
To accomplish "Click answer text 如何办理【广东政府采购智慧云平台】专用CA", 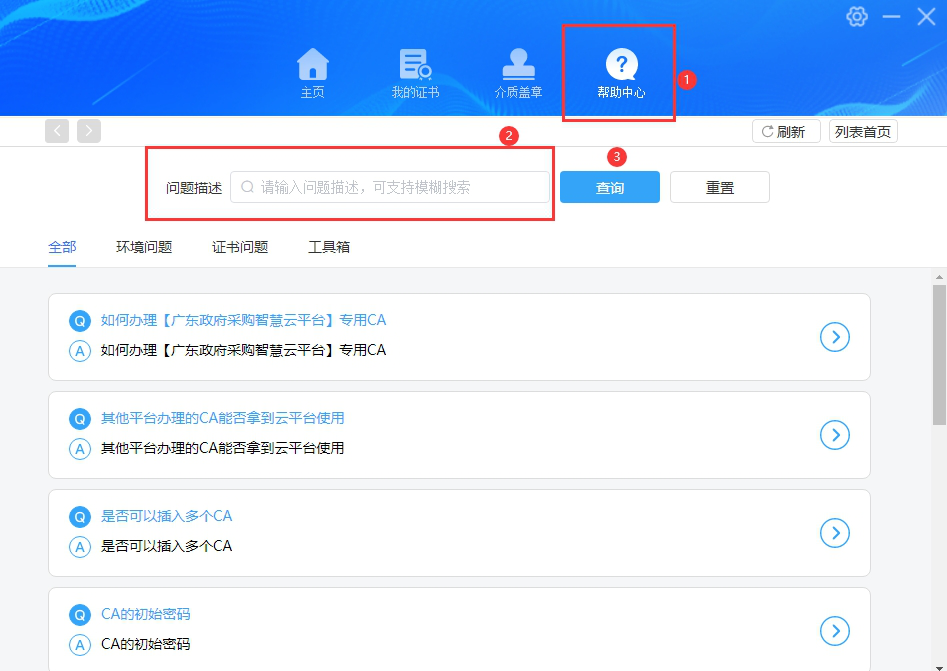I will pos(243,350).
